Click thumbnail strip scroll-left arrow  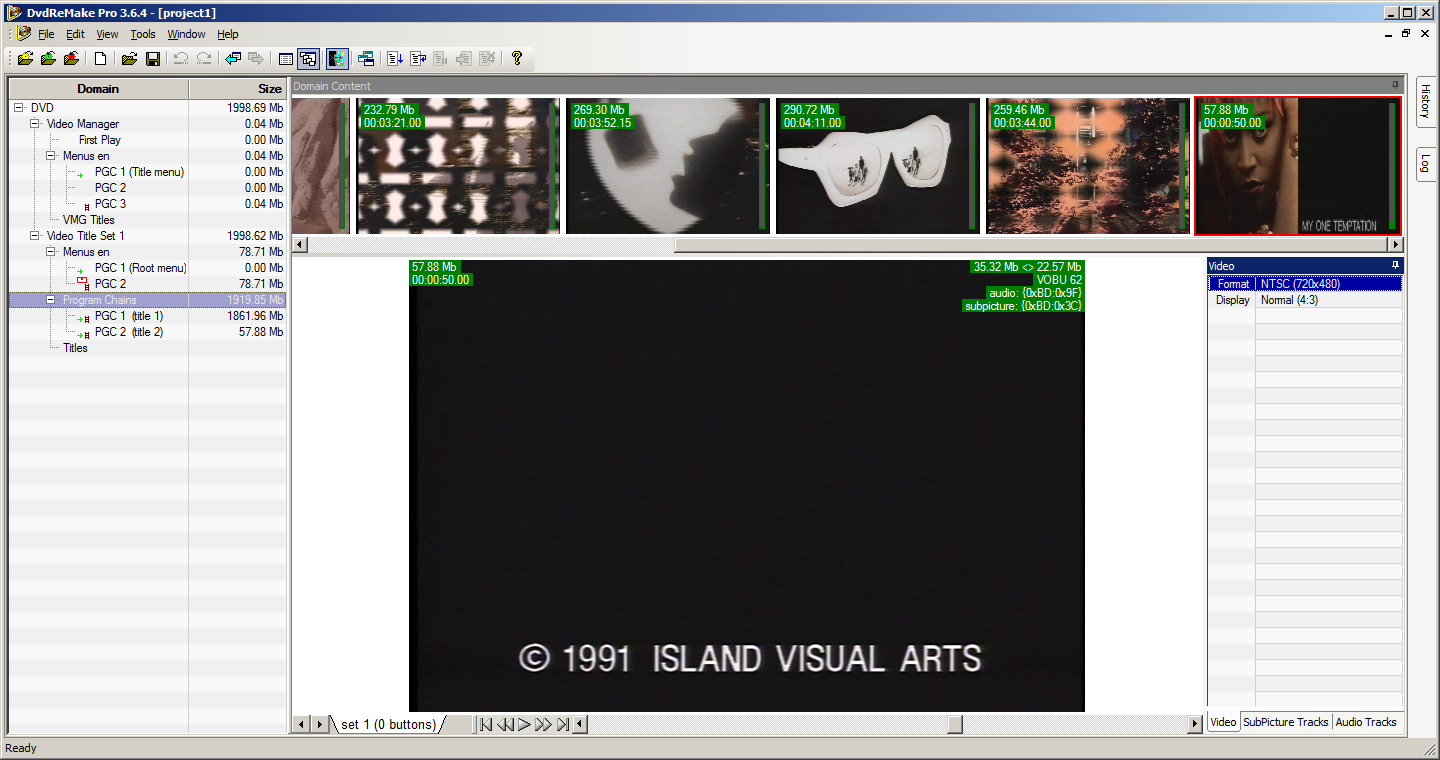click(299, 244)
